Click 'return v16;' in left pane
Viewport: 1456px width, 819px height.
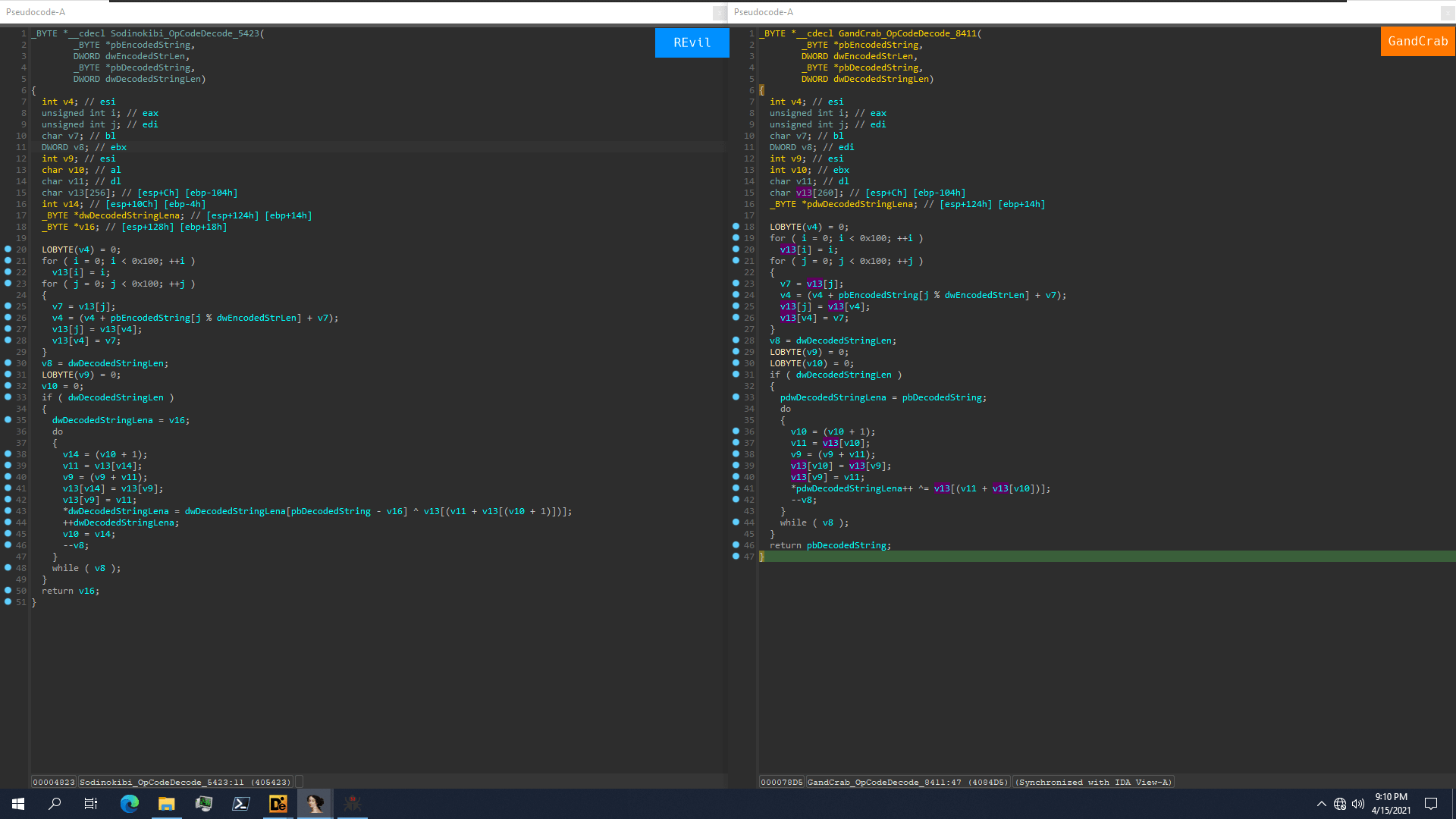(x=71, y=591)
